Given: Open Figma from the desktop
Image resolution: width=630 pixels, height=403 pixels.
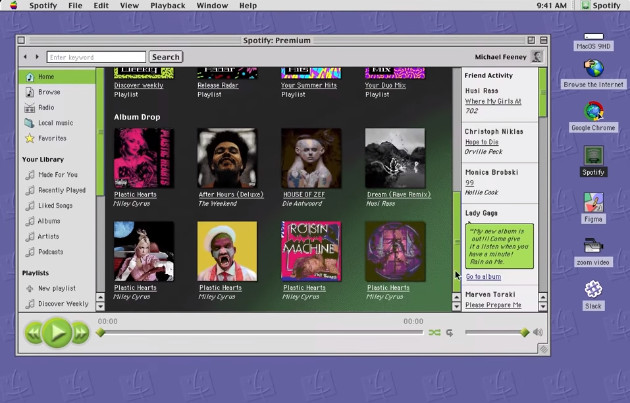Looking at the screenshot, I should pyautogui.click(x=593, y=203).
